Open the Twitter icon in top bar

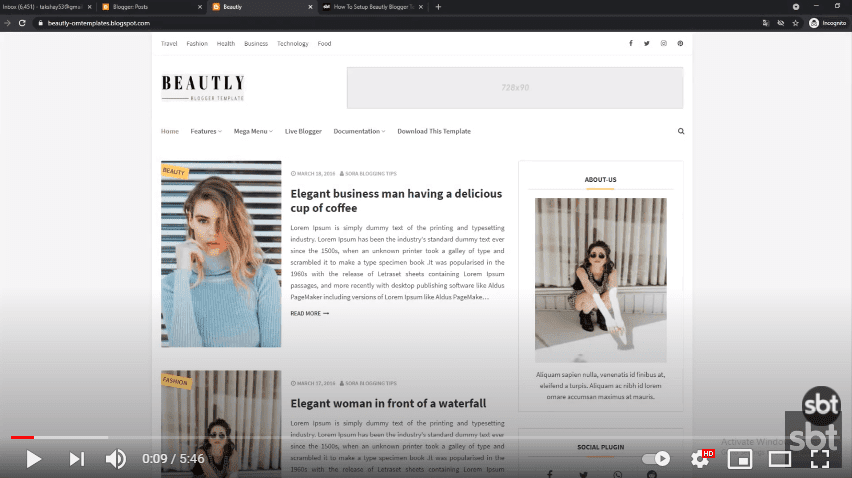[647, 43]
